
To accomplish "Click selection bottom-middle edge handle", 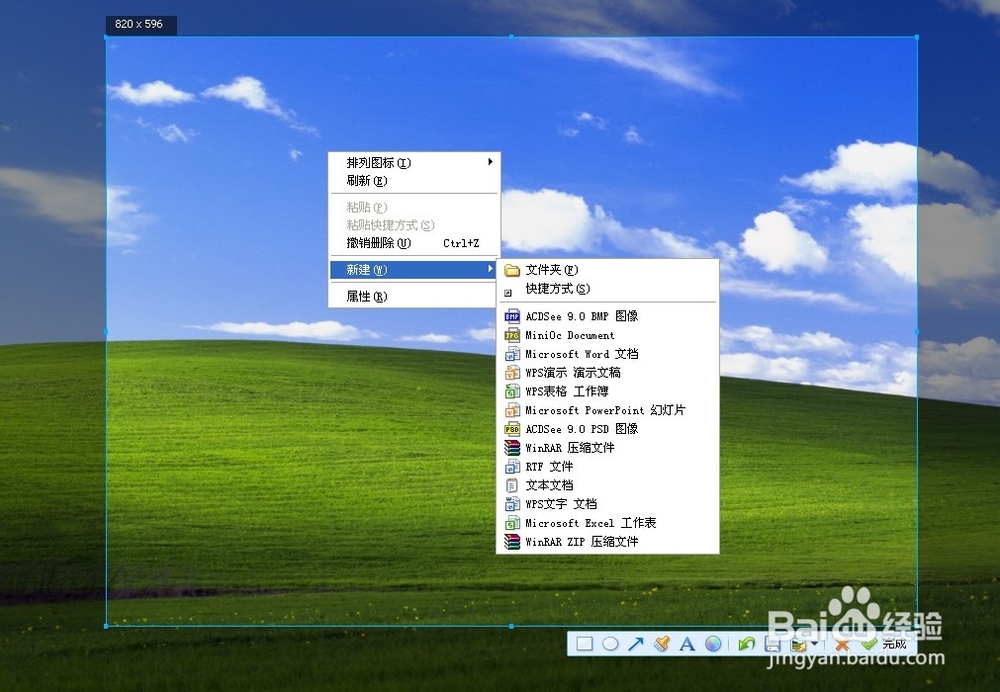I will 511,626.
